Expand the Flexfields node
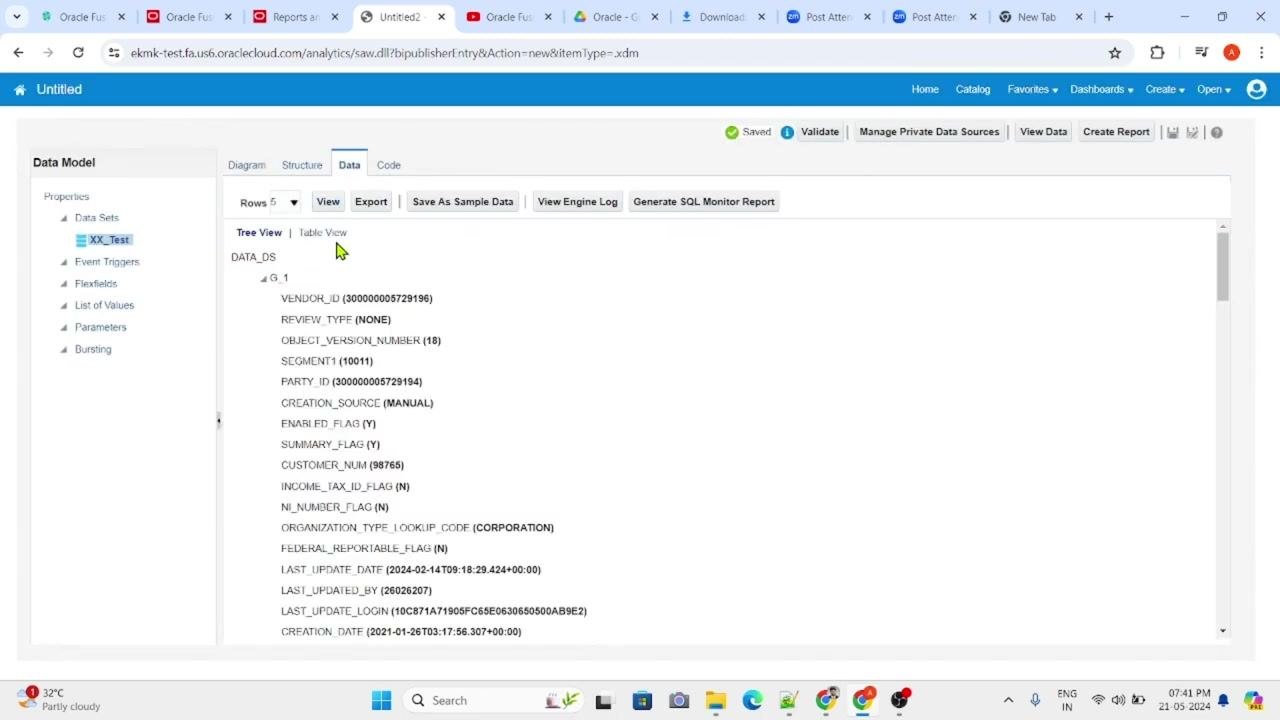Screen dimensions: 1280x720 [x=64, y=284]
